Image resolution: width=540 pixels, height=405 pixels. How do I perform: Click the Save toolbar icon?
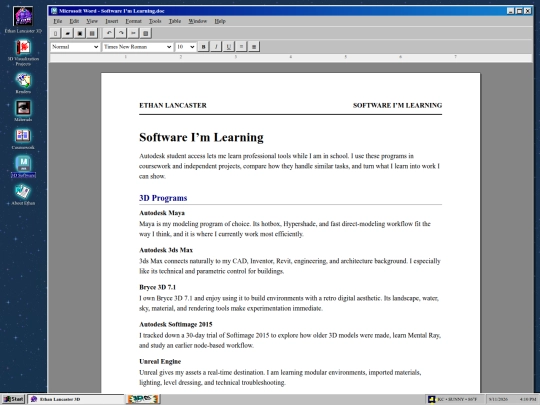(80, 33)
